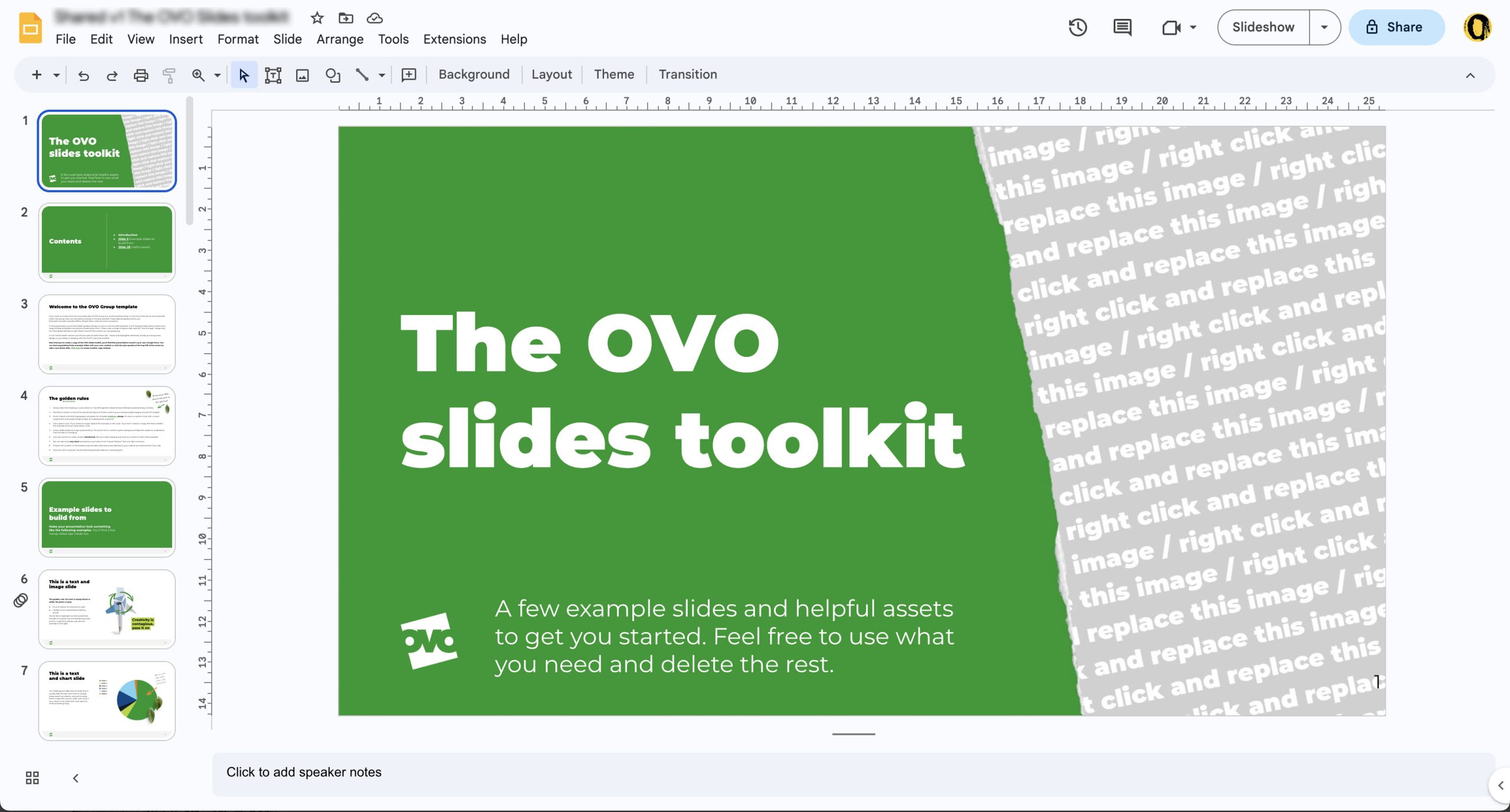Viewport: 1510px width, 812px height.
Task: Open the comments panel icon
Action: pos(1122,27)
